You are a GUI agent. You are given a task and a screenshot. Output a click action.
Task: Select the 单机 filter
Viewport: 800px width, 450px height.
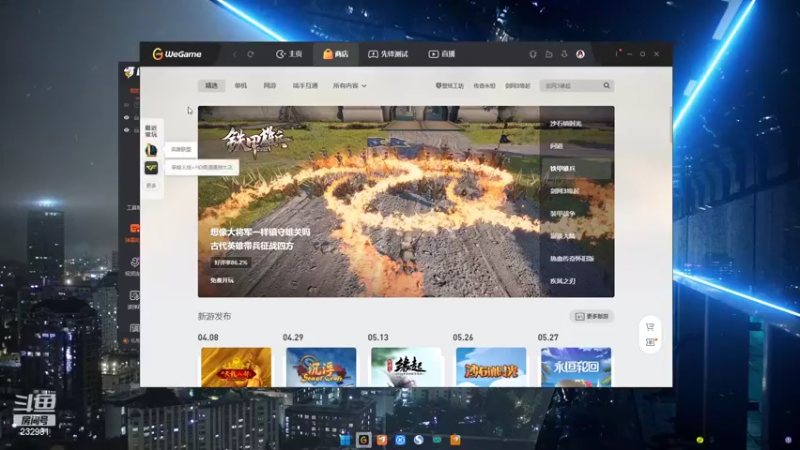[x=241, y=86]
